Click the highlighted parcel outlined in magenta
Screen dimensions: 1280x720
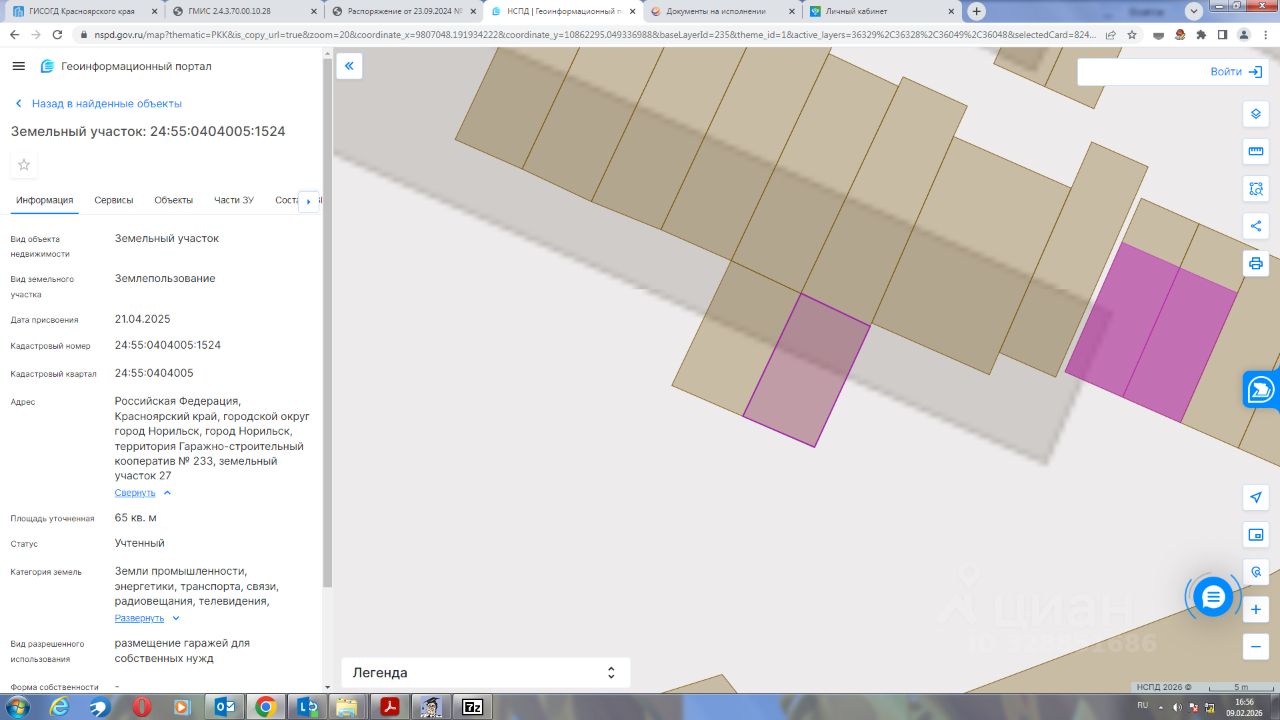[x=806, y=370]
